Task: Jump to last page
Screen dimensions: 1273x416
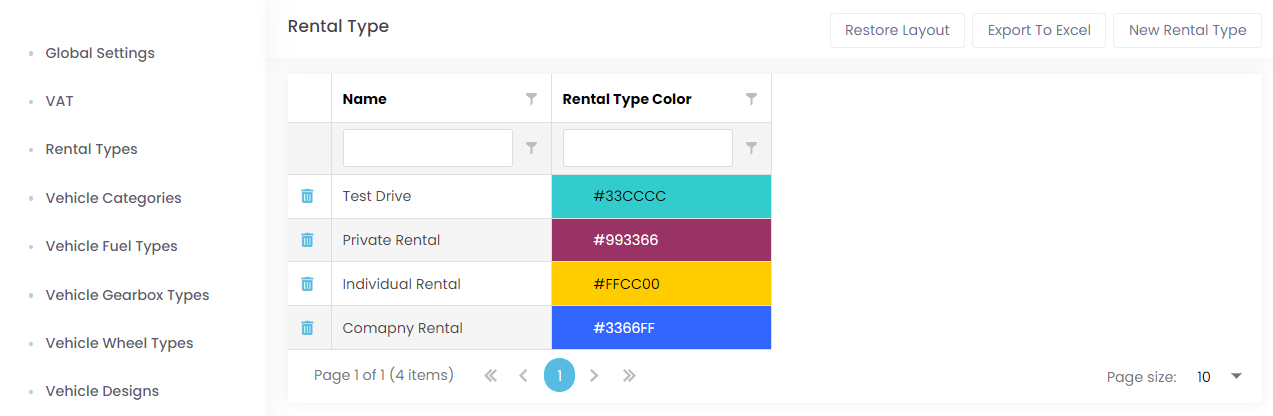Action: [x=629, y=376]
